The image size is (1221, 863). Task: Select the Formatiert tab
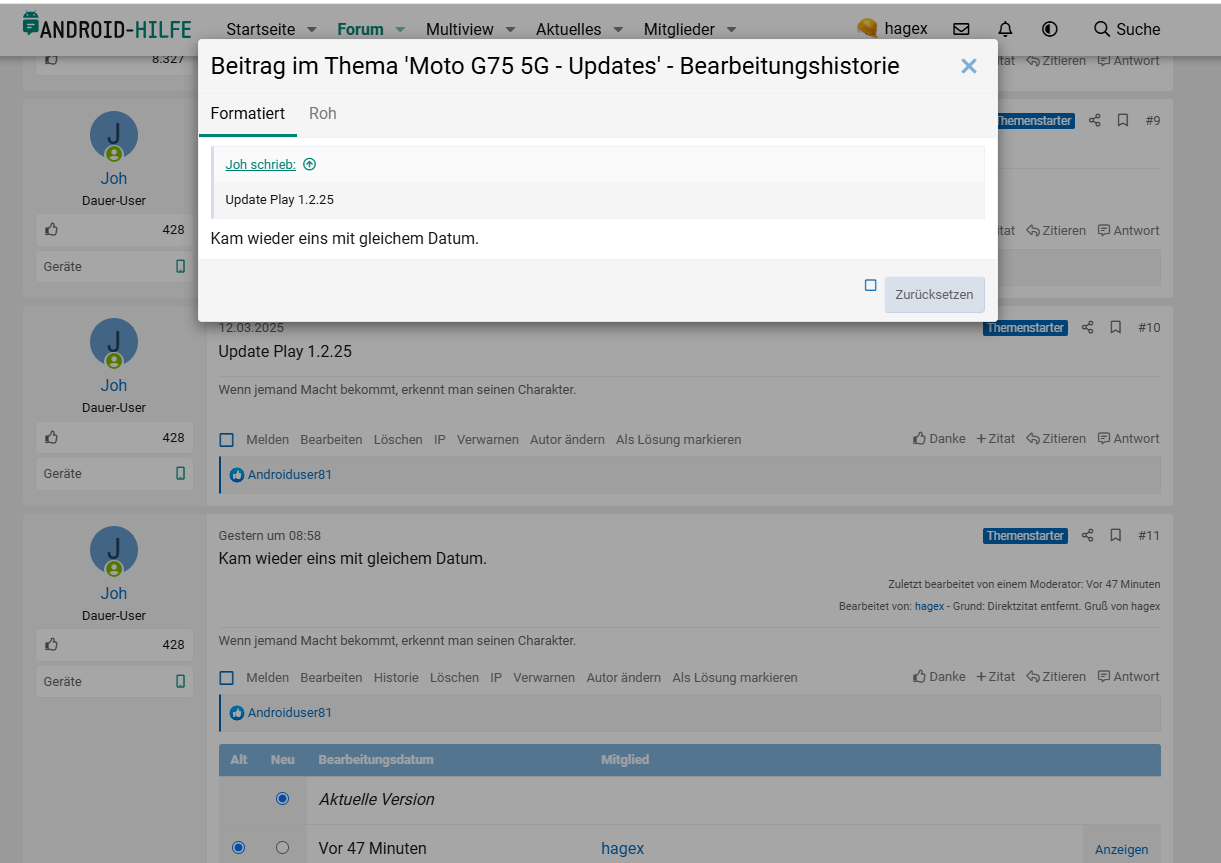coord(247,114)
